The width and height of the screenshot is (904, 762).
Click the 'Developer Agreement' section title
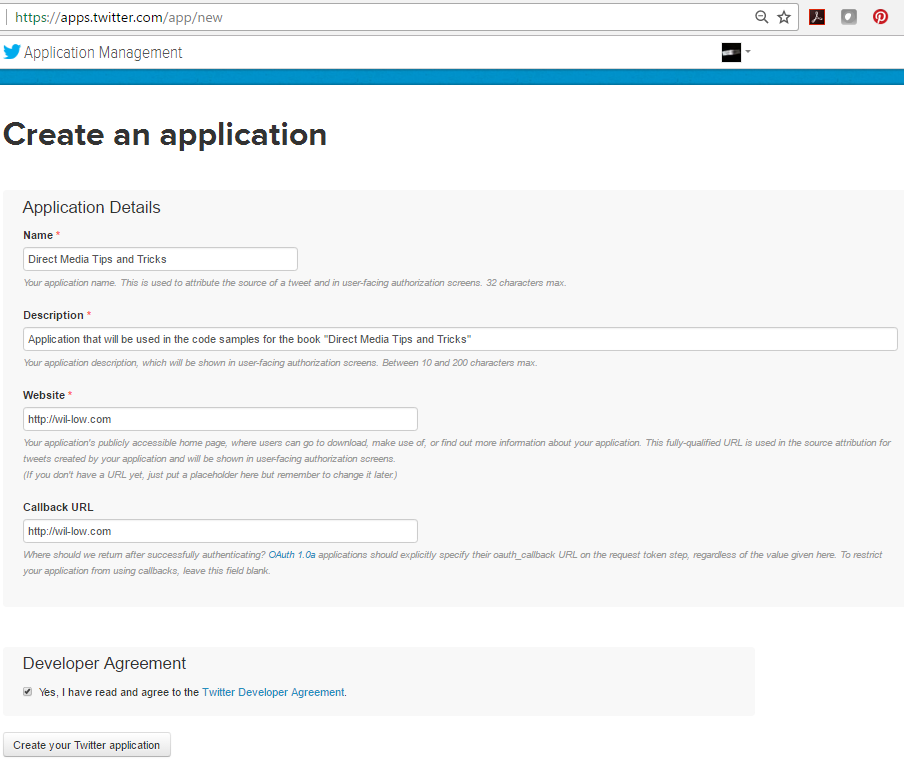104,663
